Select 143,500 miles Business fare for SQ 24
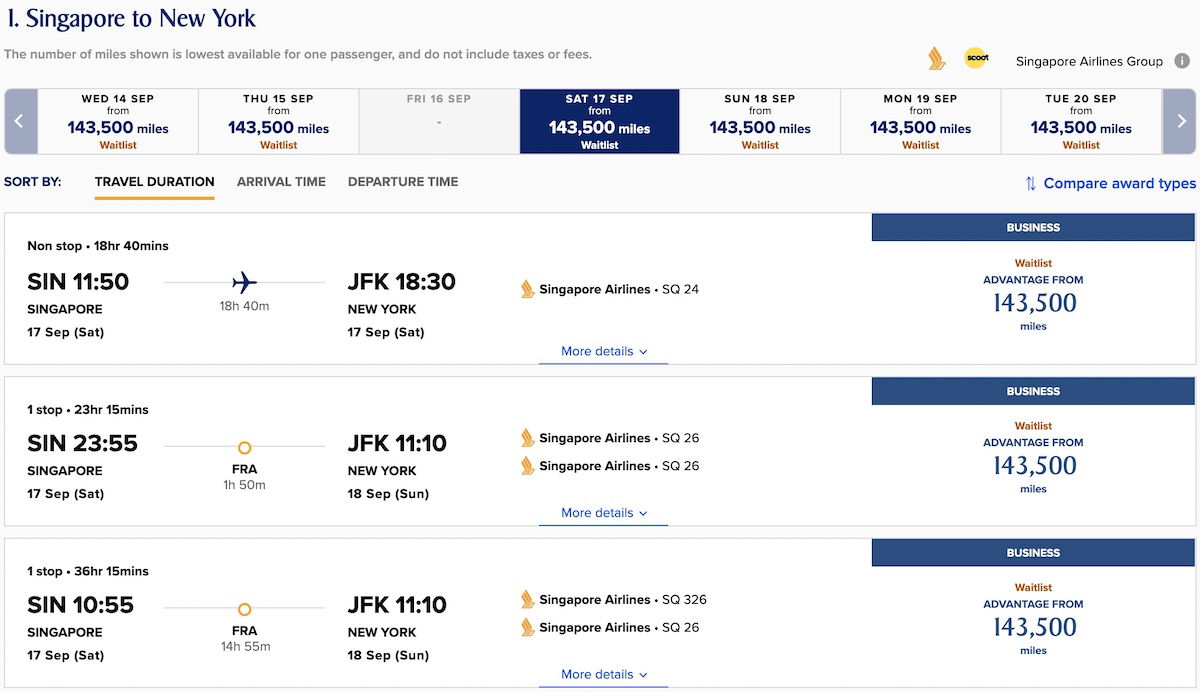 coord(1033,303)
